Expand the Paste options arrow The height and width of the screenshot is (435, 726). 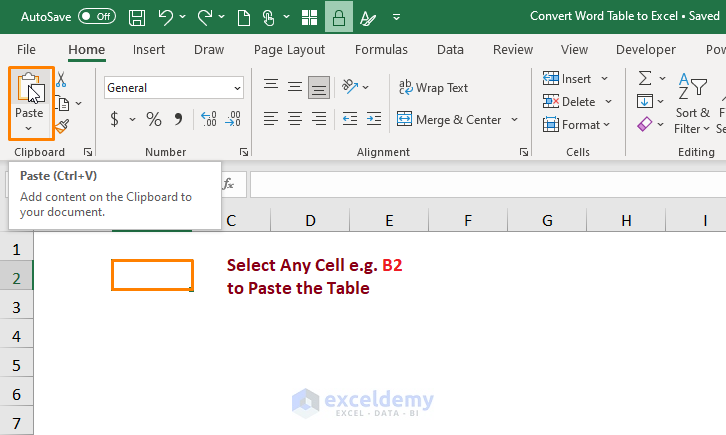(29, 128)
